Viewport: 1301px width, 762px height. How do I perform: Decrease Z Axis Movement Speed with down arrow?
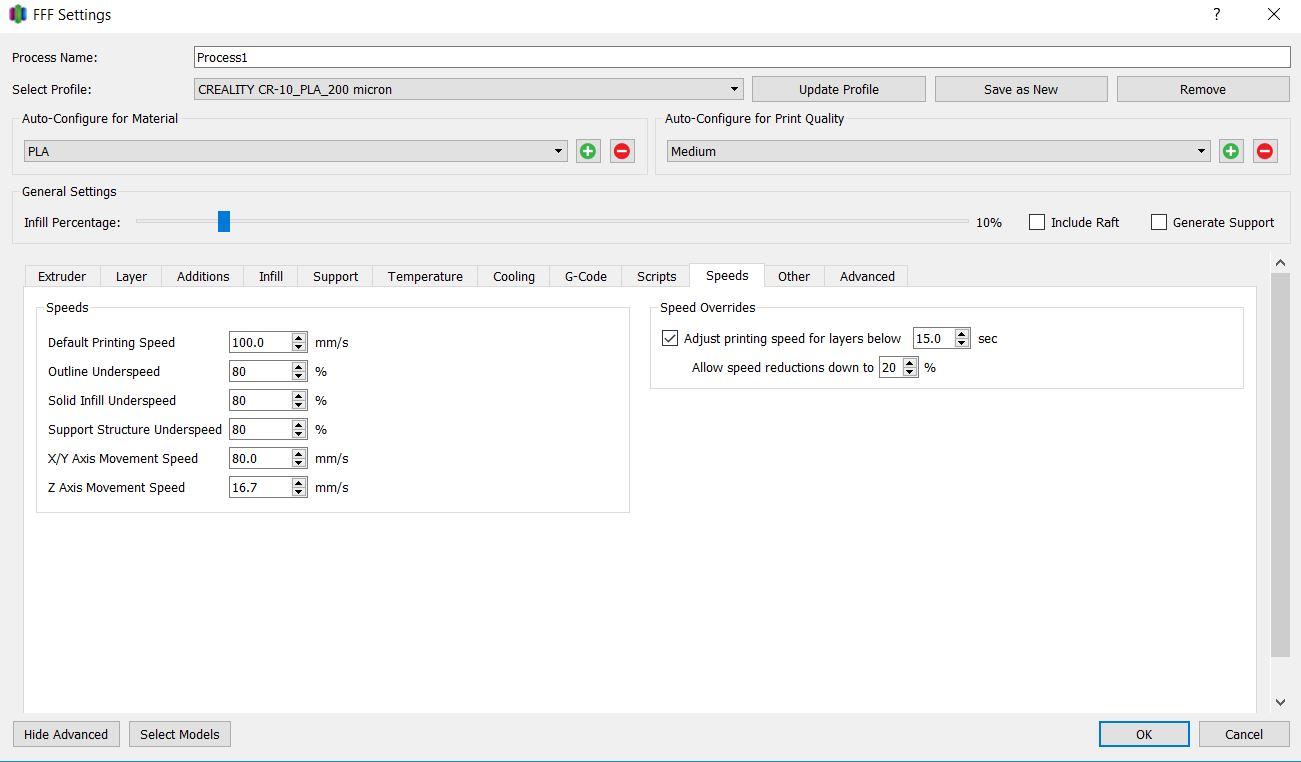tap(299, 492)
